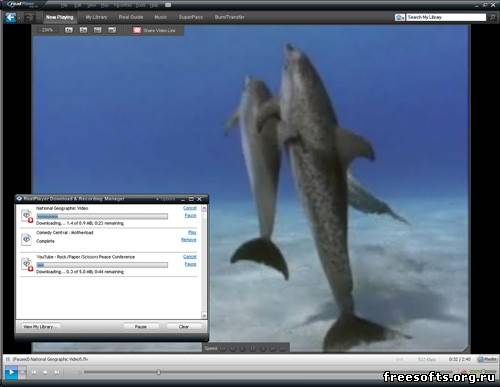This screenshot has height=387, width=500.
Task: Cancel the National Geographic Video download
Action: click(x=190, y=208)
